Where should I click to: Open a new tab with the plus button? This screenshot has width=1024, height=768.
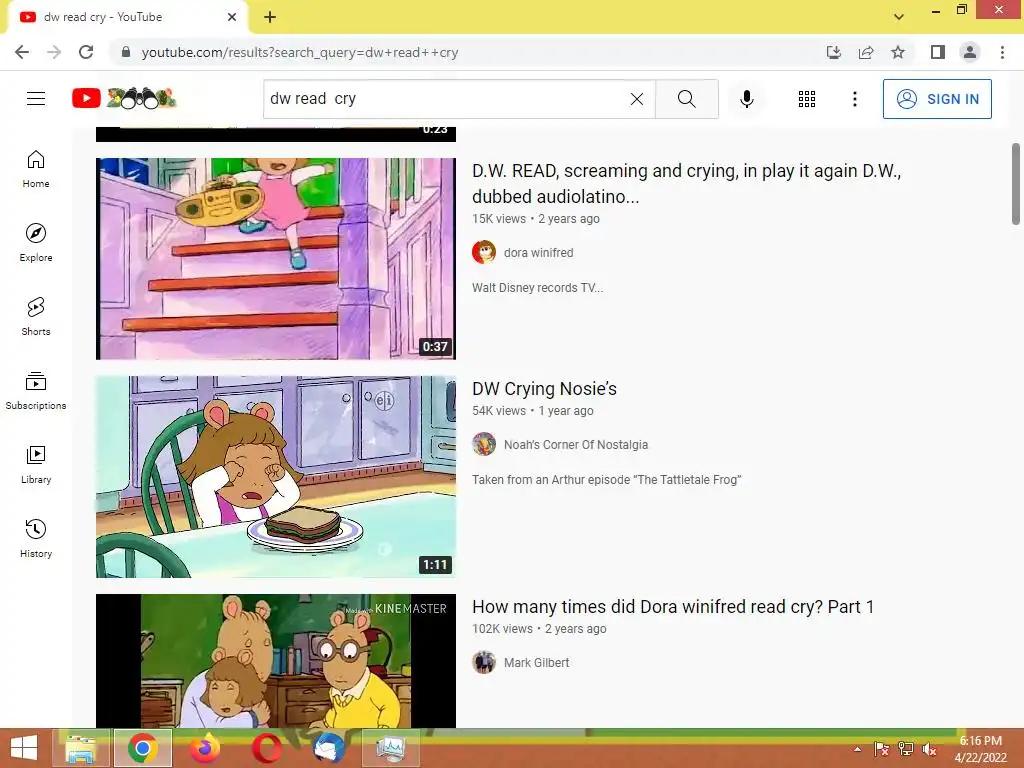[x=270, y=17]
